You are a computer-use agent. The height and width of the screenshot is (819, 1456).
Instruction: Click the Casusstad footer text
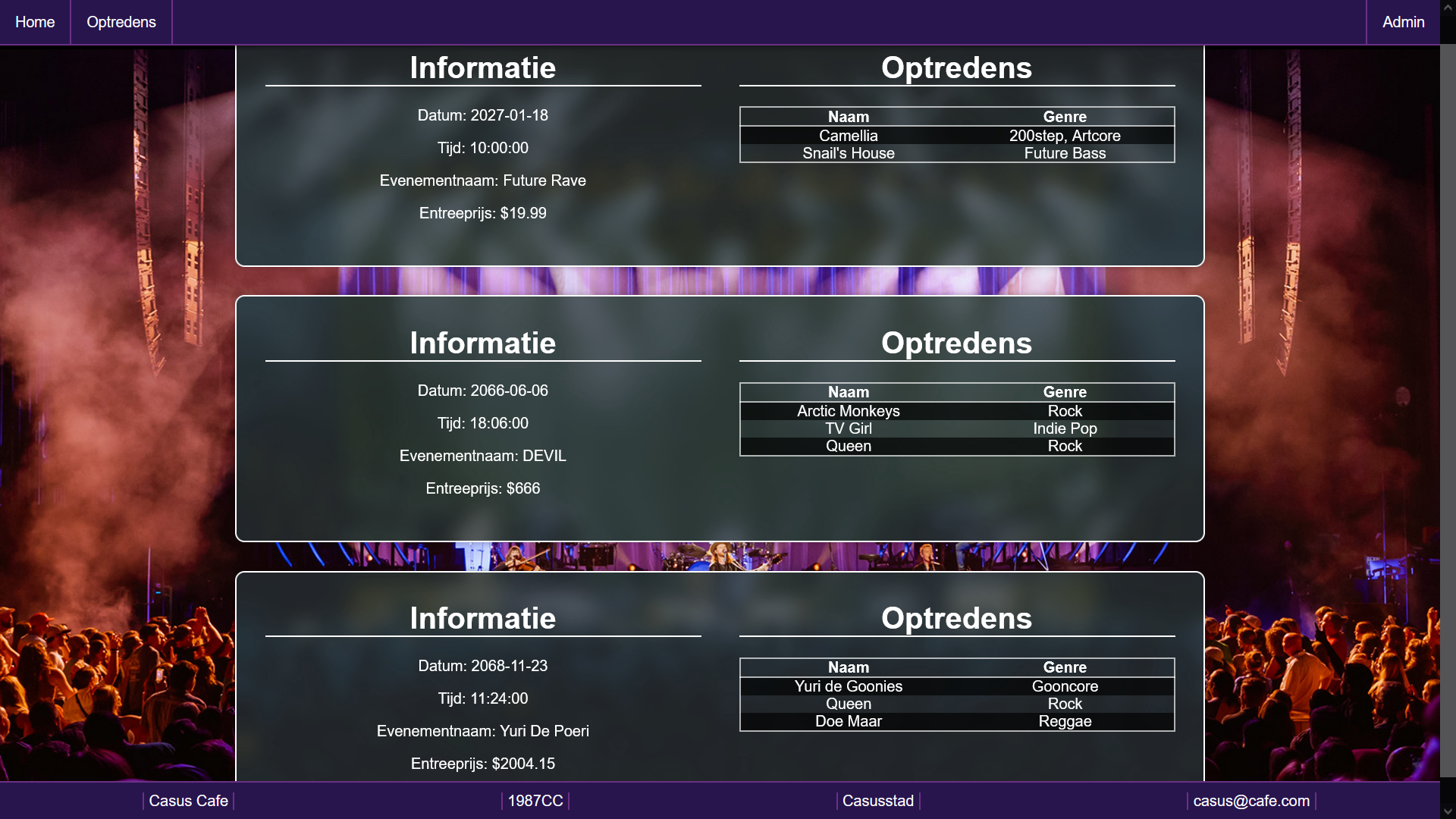pos(878,801)
